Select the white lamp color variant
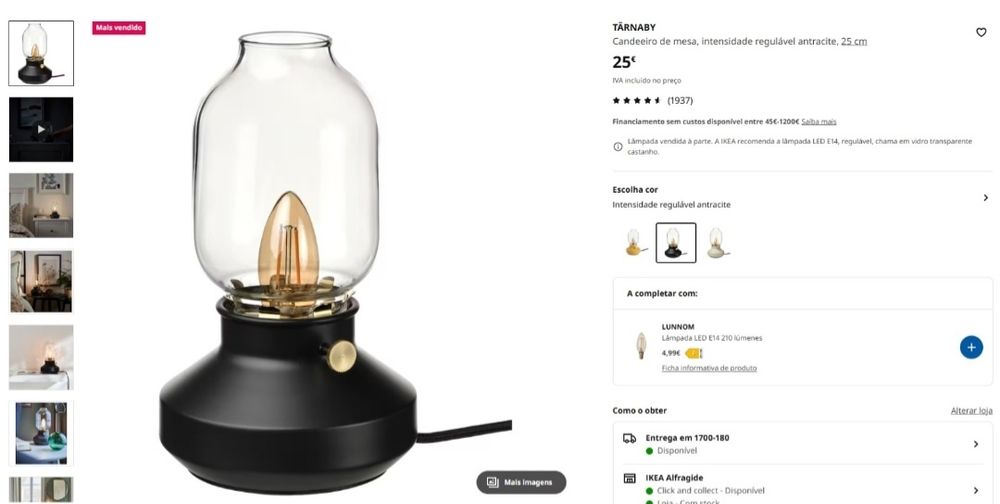 717,242
